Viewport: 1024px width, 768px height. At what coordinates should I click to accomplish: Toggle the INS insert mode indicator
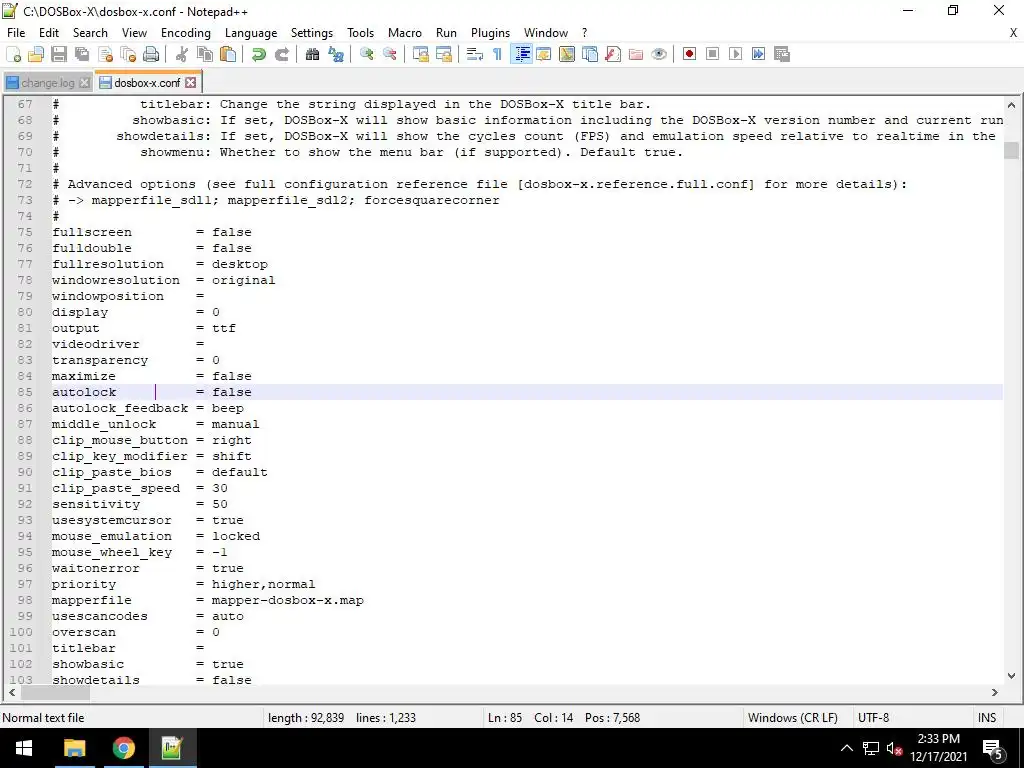click(x=987, y=718)
